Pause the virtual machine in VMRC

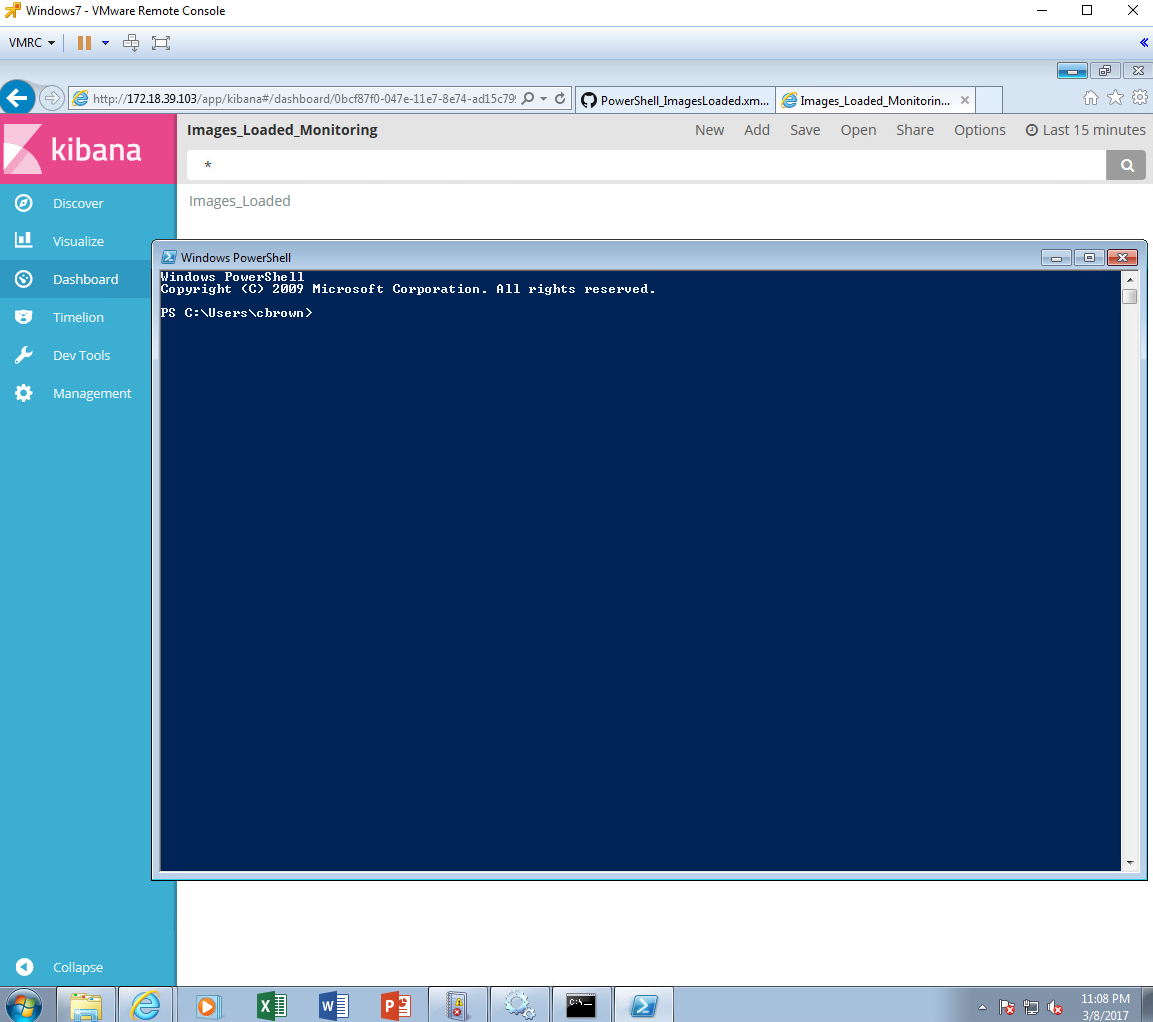point(85,43)
